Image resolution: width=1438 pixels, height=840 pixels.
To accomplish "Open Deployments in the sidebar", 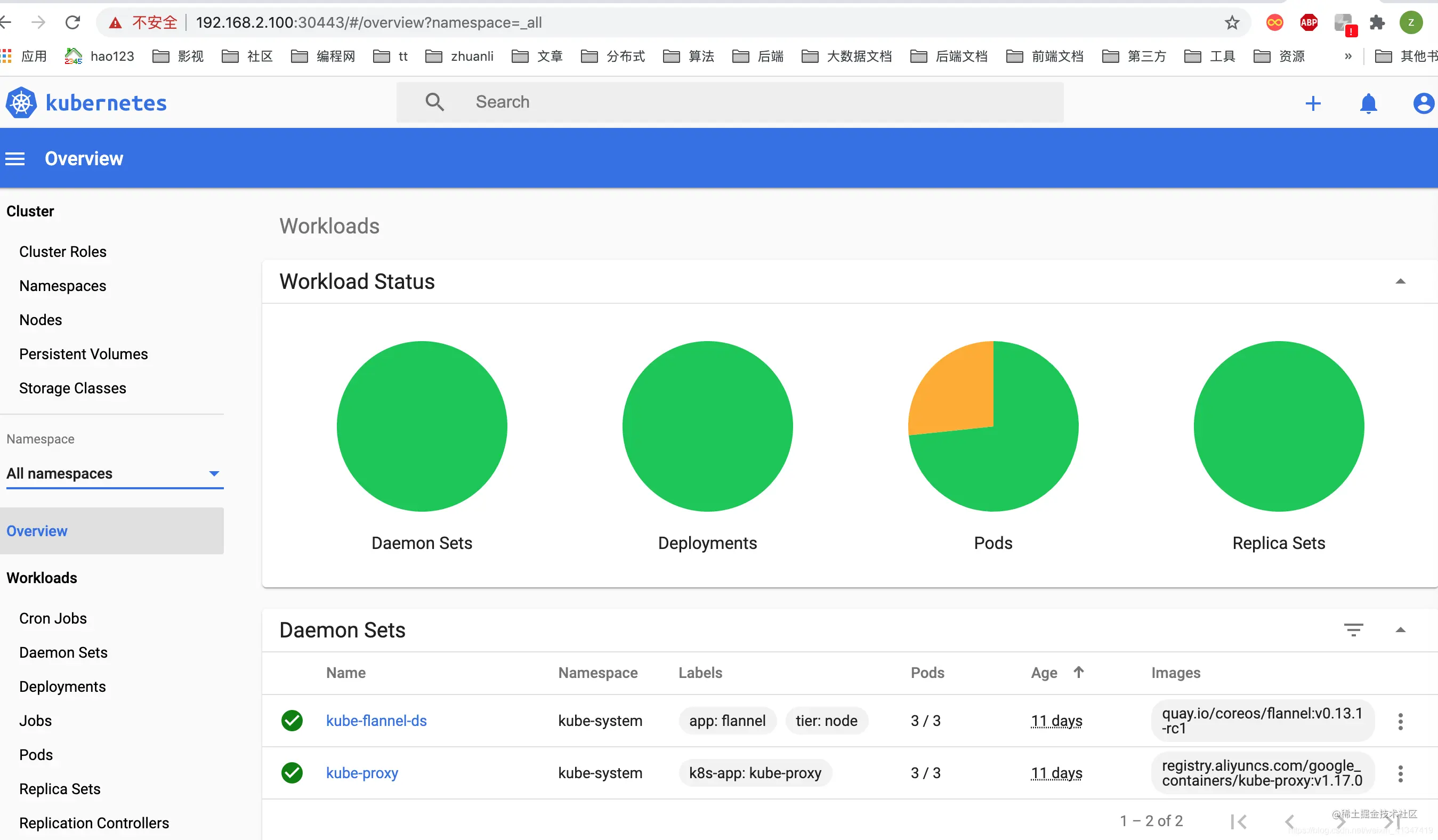I will coord(63,687).
